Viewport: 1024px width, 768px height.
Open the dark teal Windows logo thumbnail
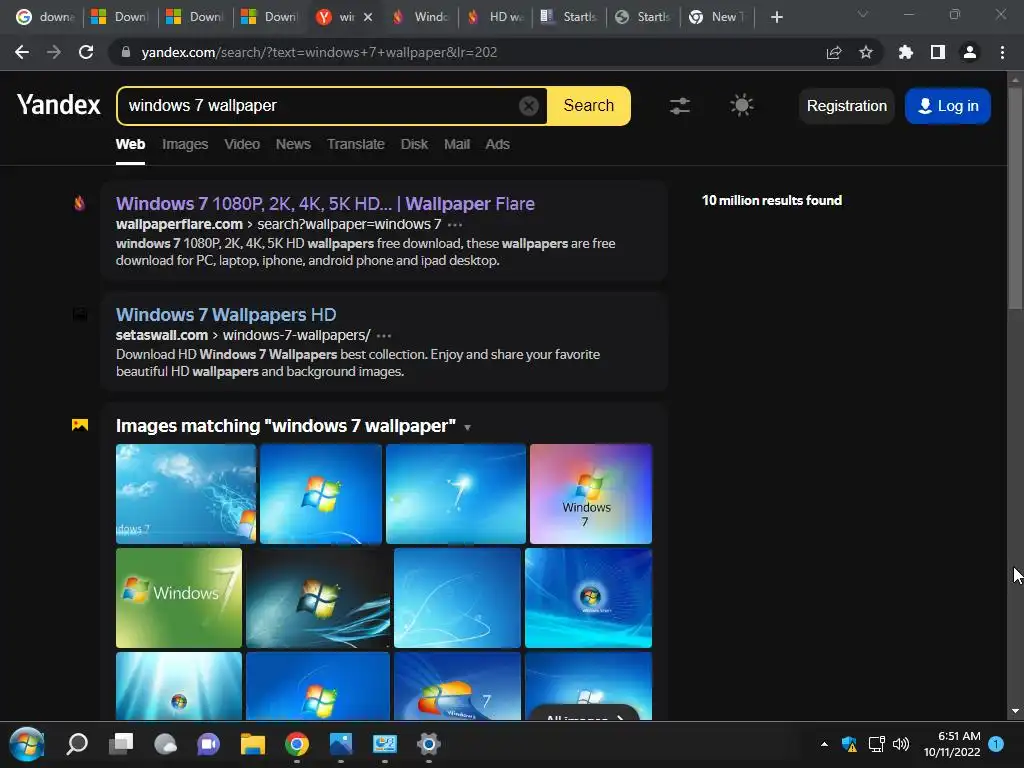318,598
